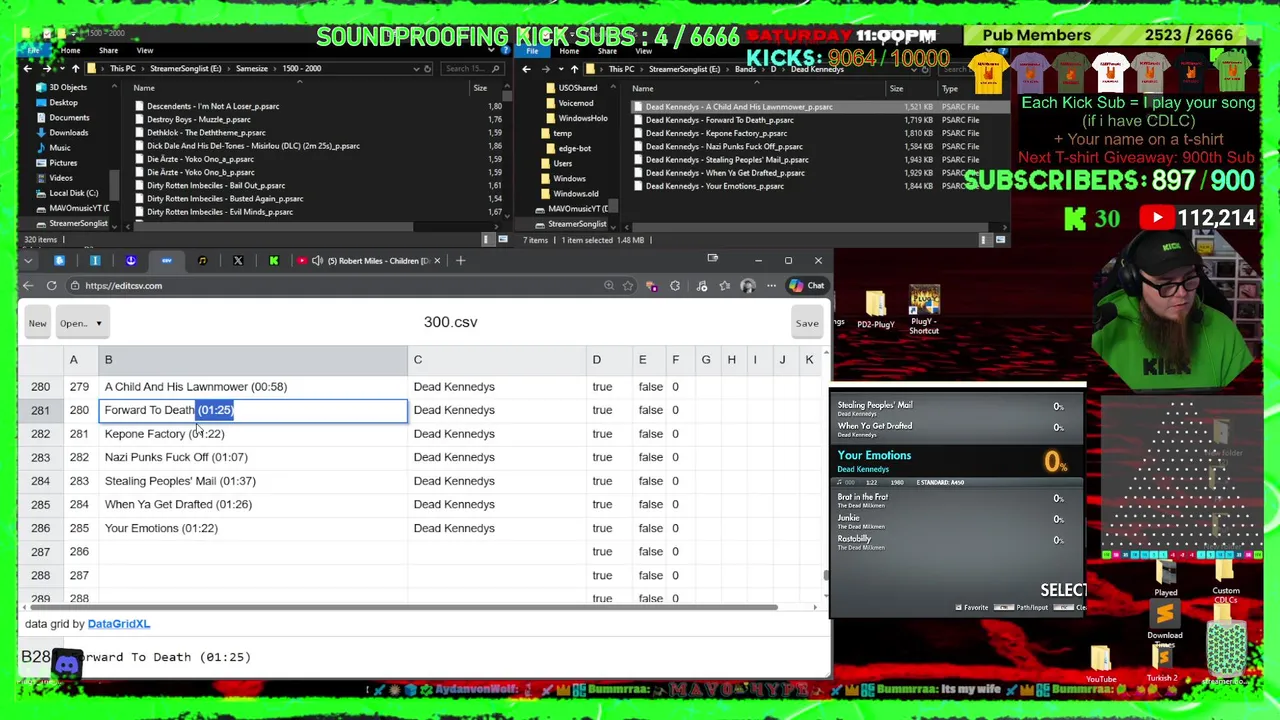Select column B header in the grid
The image size is (1280, 720).
point(252,360)
